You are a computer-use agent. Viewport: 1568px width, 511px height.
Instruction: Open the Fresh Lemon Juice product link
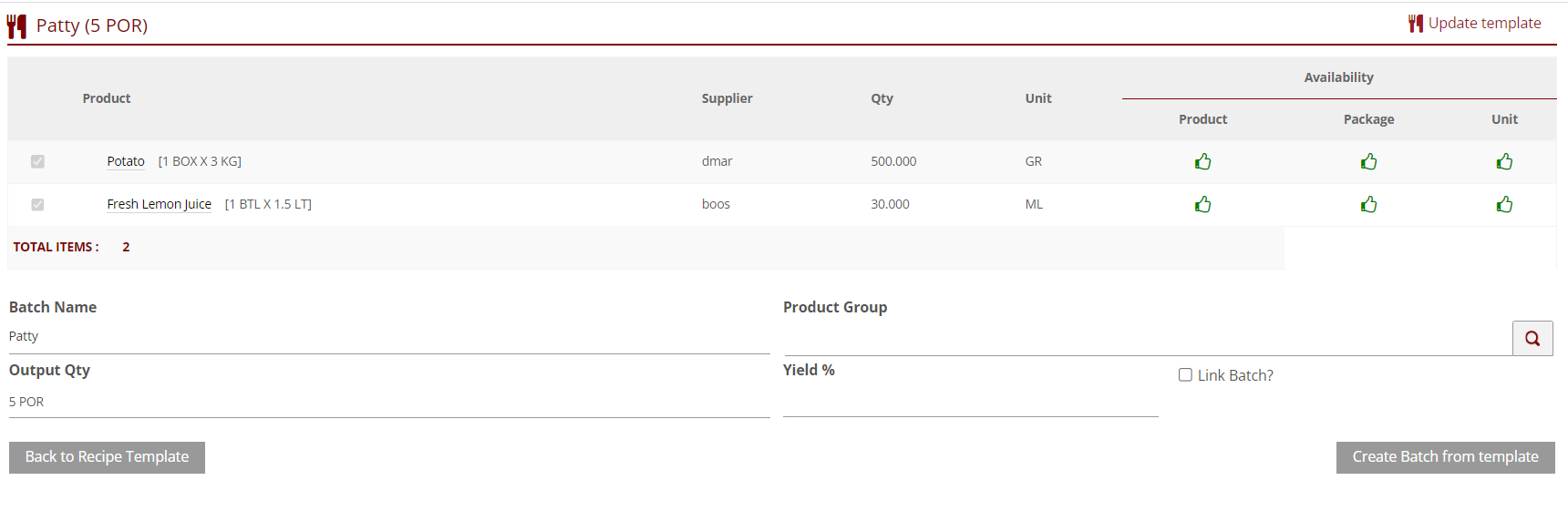159,204
